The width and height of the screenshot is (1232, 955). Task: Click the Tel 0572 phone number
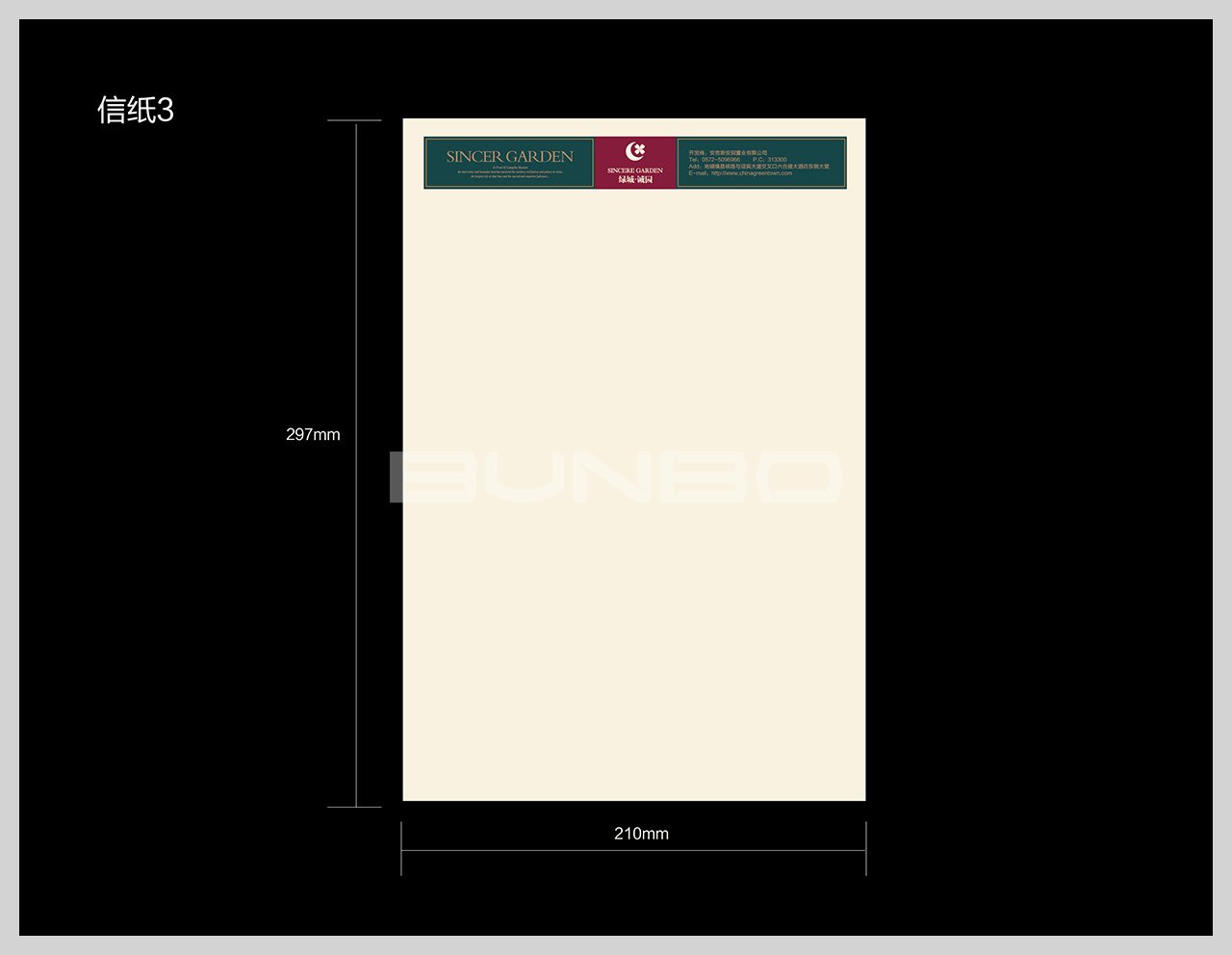coord(714,160)
